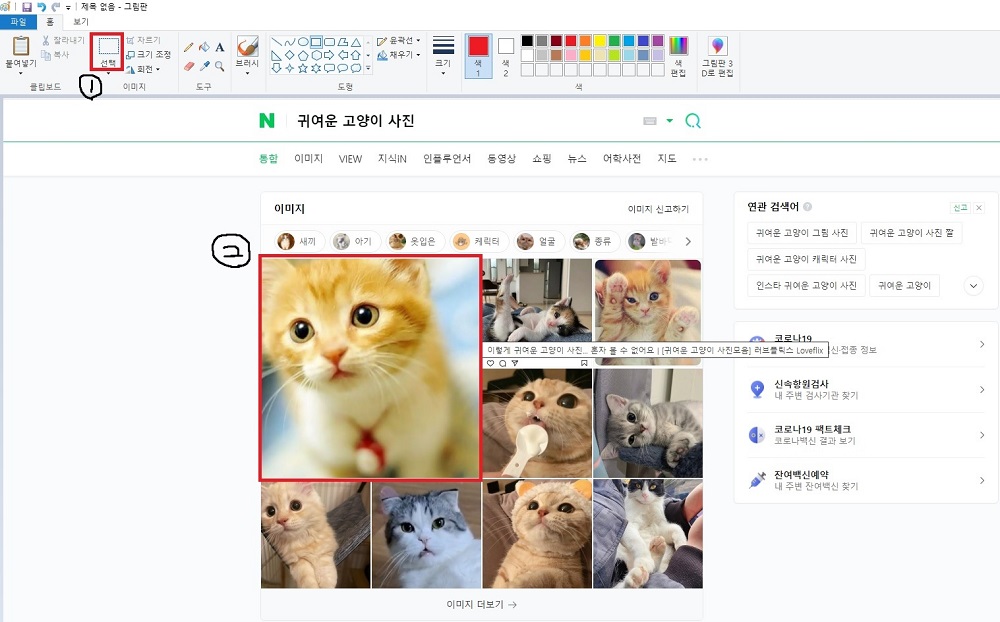Click the Save icon in quick access toolbar
This screenshot has width=1000, height=622.
click(27, 7)
